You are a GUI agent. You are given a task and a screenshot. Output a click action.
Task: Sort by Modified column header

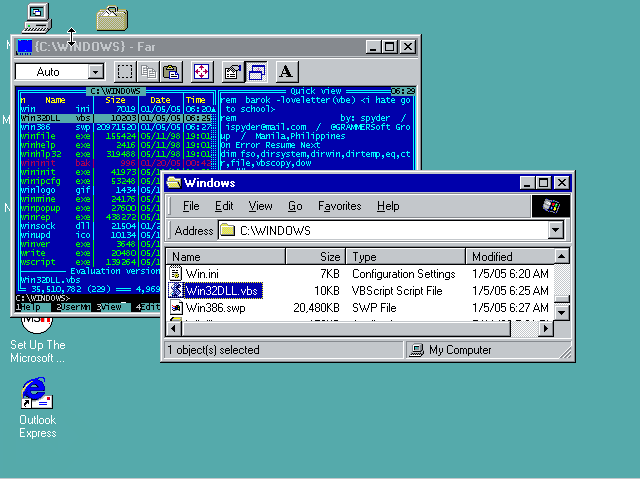pyautogui.click(x=510, y=257)
